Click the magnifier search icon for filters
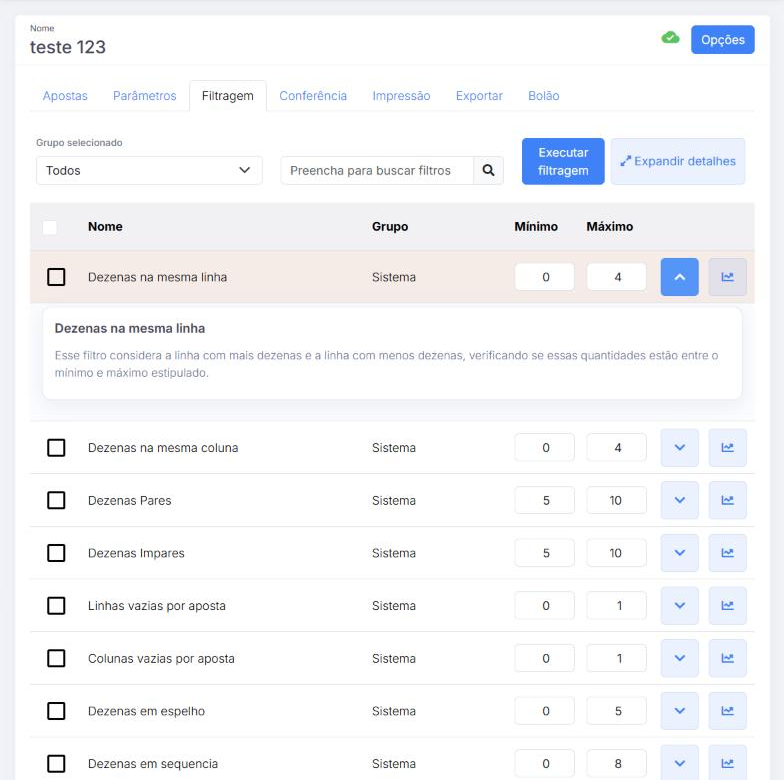The width and height of the screenshot is (784, 780). click(x=488, y=170)
